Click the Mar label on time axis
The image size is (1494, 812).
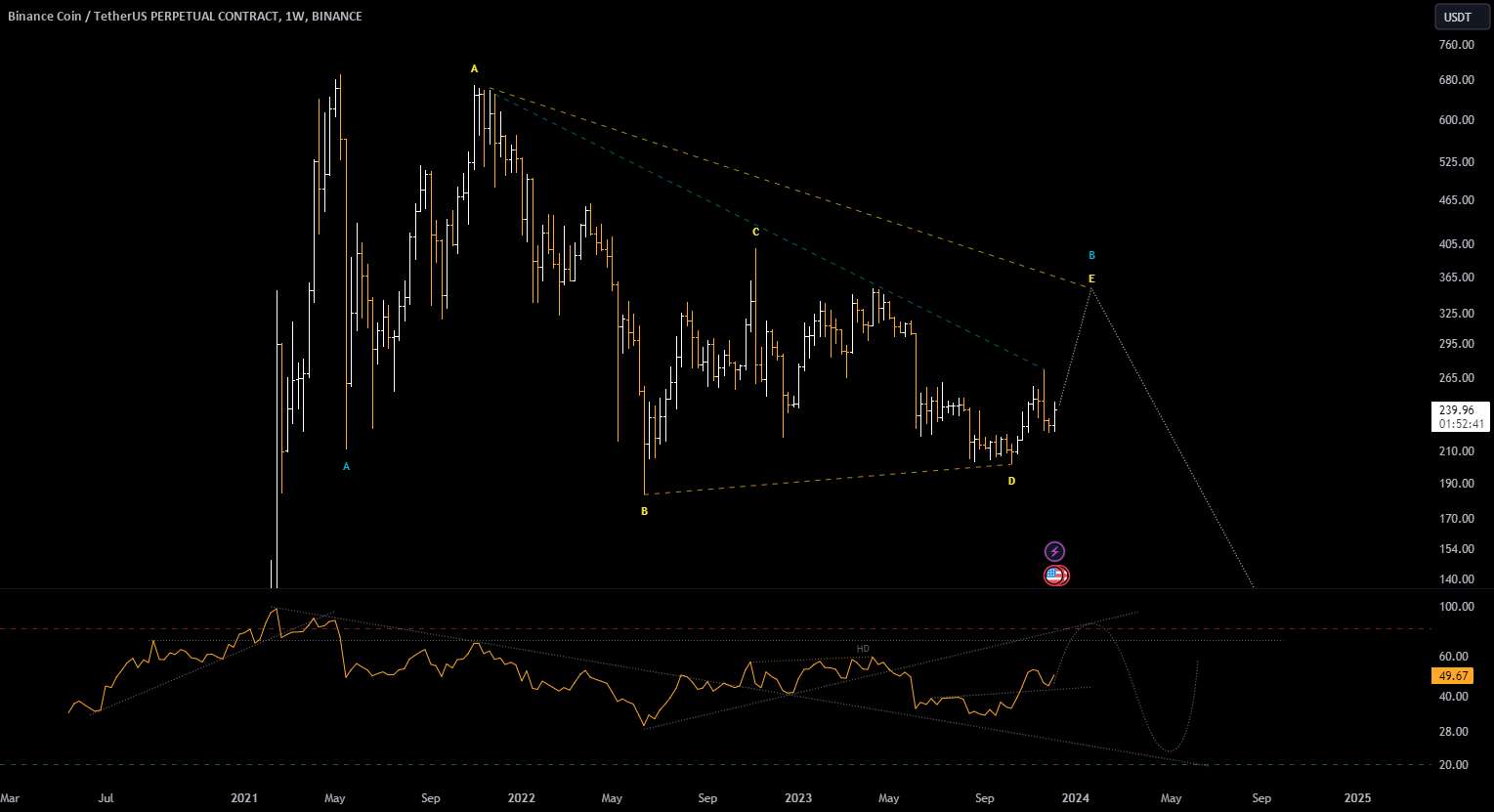pyautogui.click(x=10, y=798)
